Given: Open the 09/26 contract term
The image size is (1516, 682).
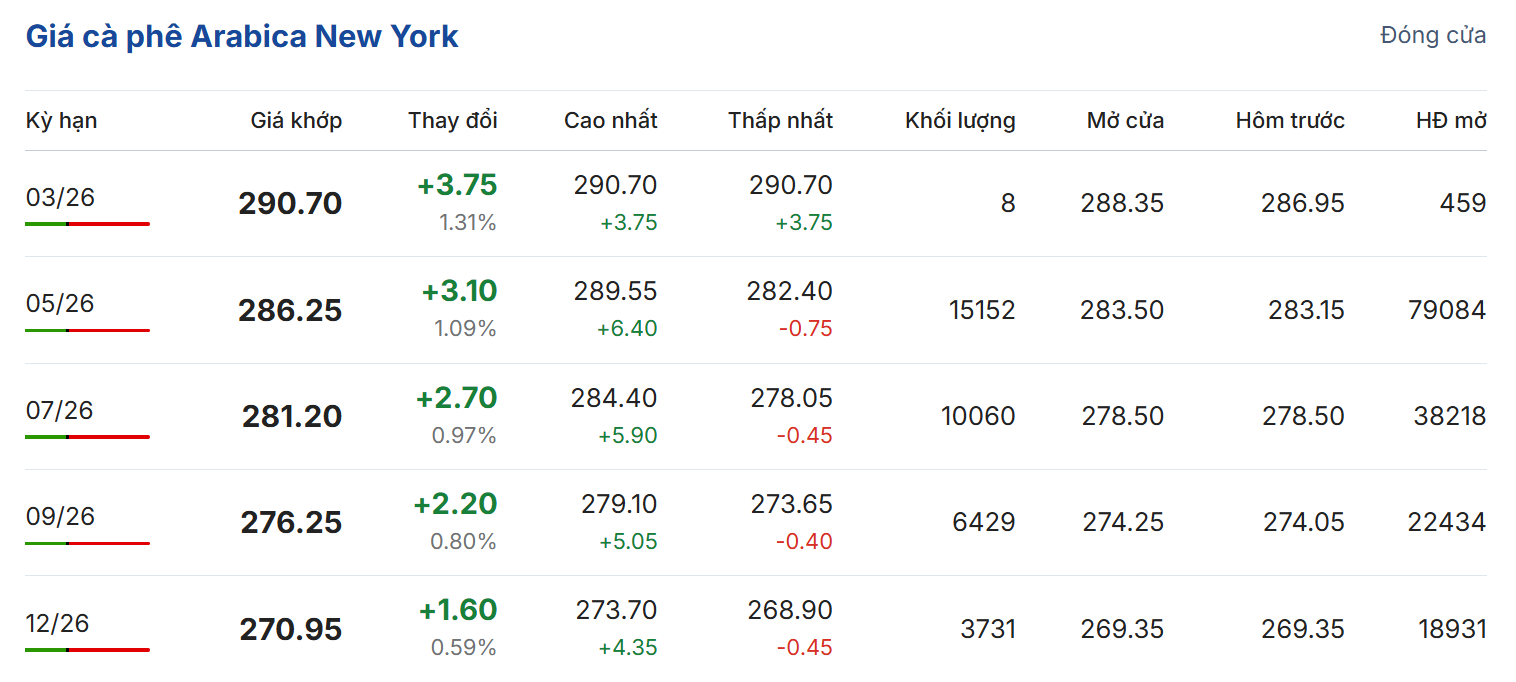Looking at the screenshot, I should click(x=60, y=516).
